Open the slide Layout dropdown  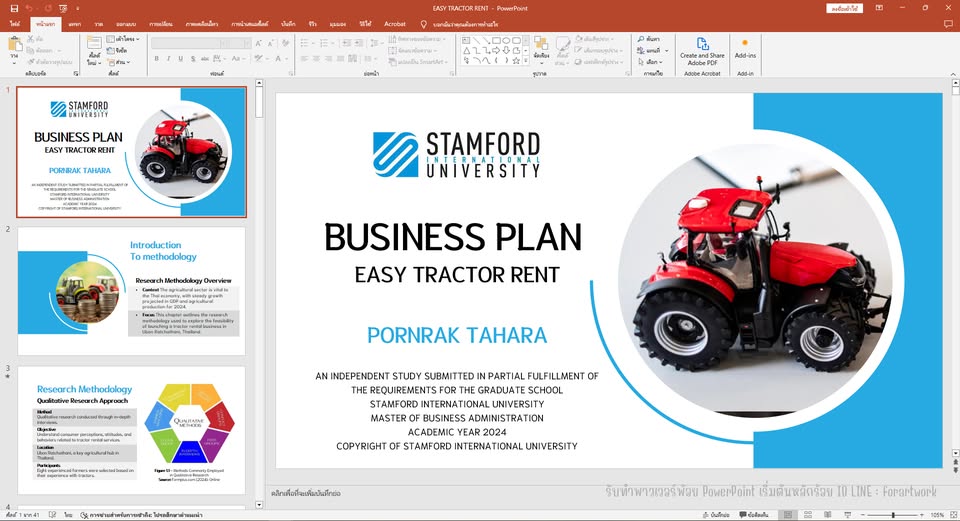(x=124, y=39)
